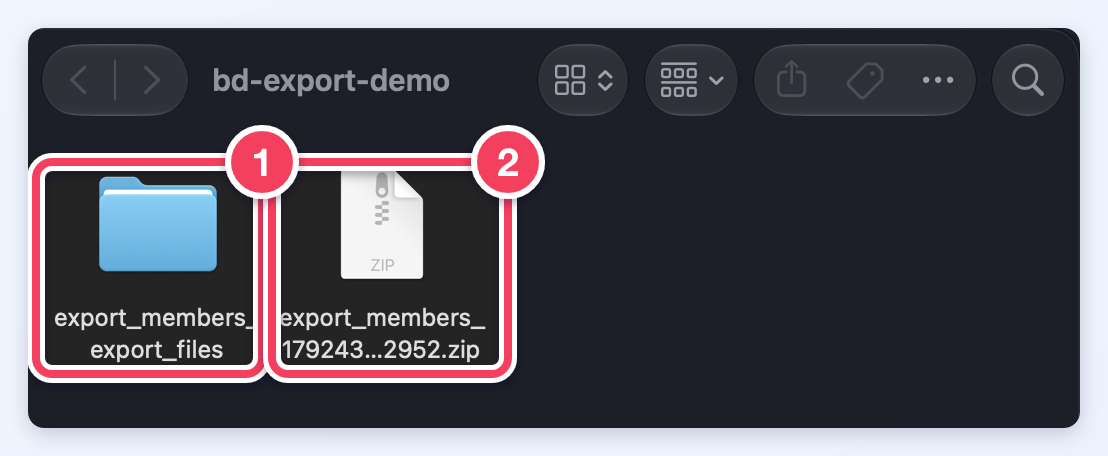Open the search magnifier

(1027, 80)
